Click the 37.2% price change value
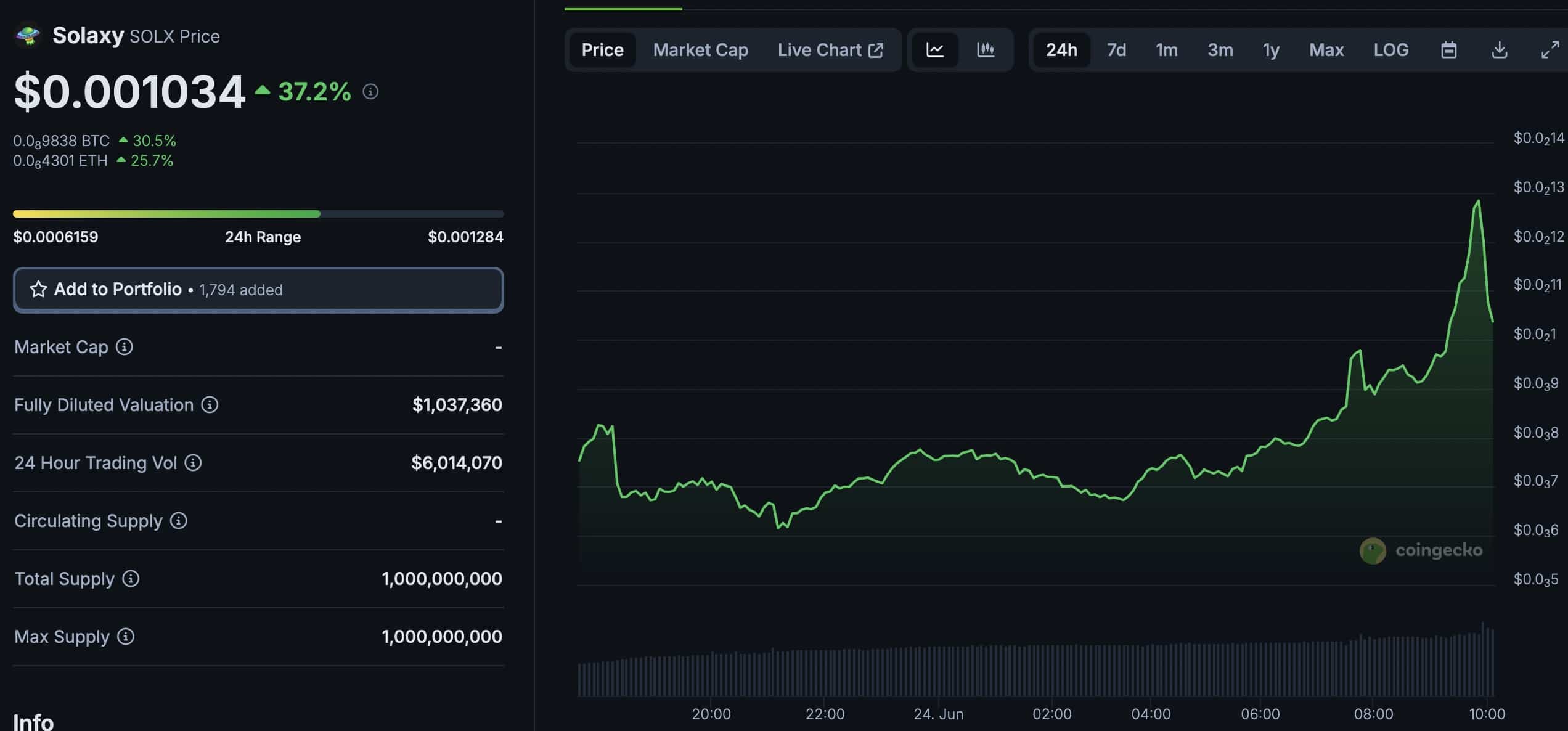Viewport: 1568px width, 731px height. pyautogui.click(x=314, y=92)
